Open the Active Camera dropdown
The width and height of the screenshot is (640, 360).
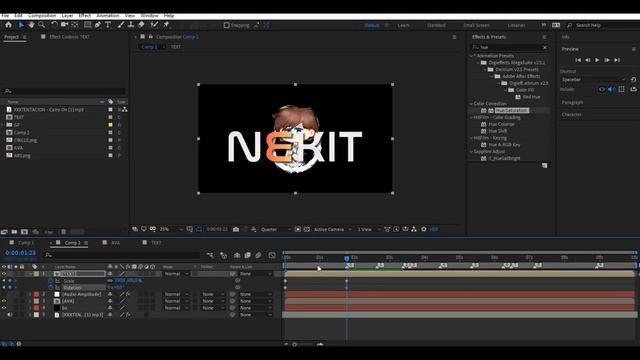(x=332, y=229)
